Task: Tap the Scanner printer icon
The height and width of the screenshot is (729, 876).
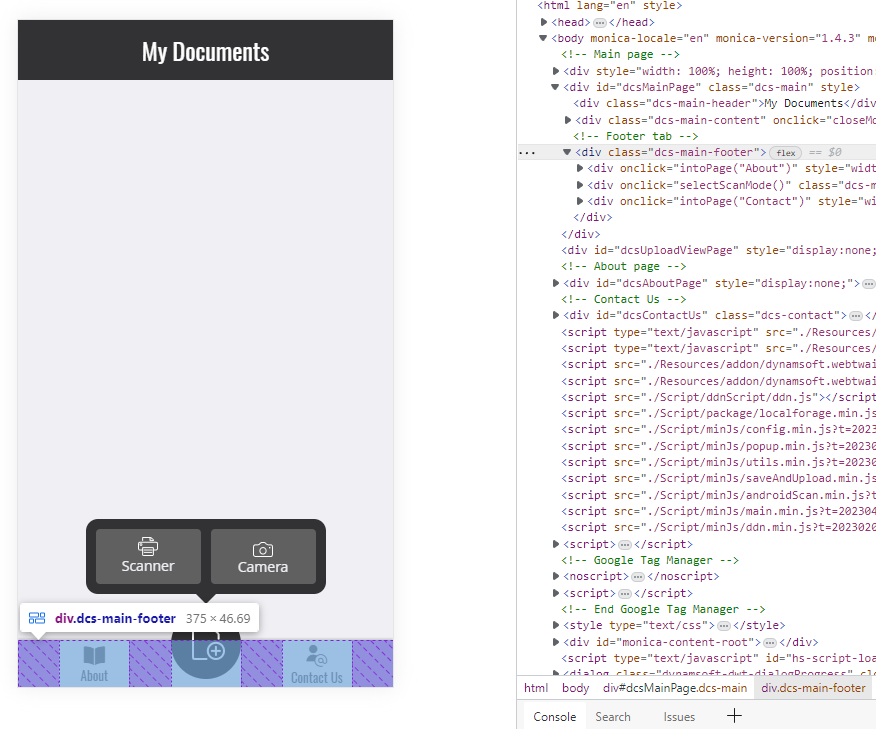Action: tap(148, 547)
